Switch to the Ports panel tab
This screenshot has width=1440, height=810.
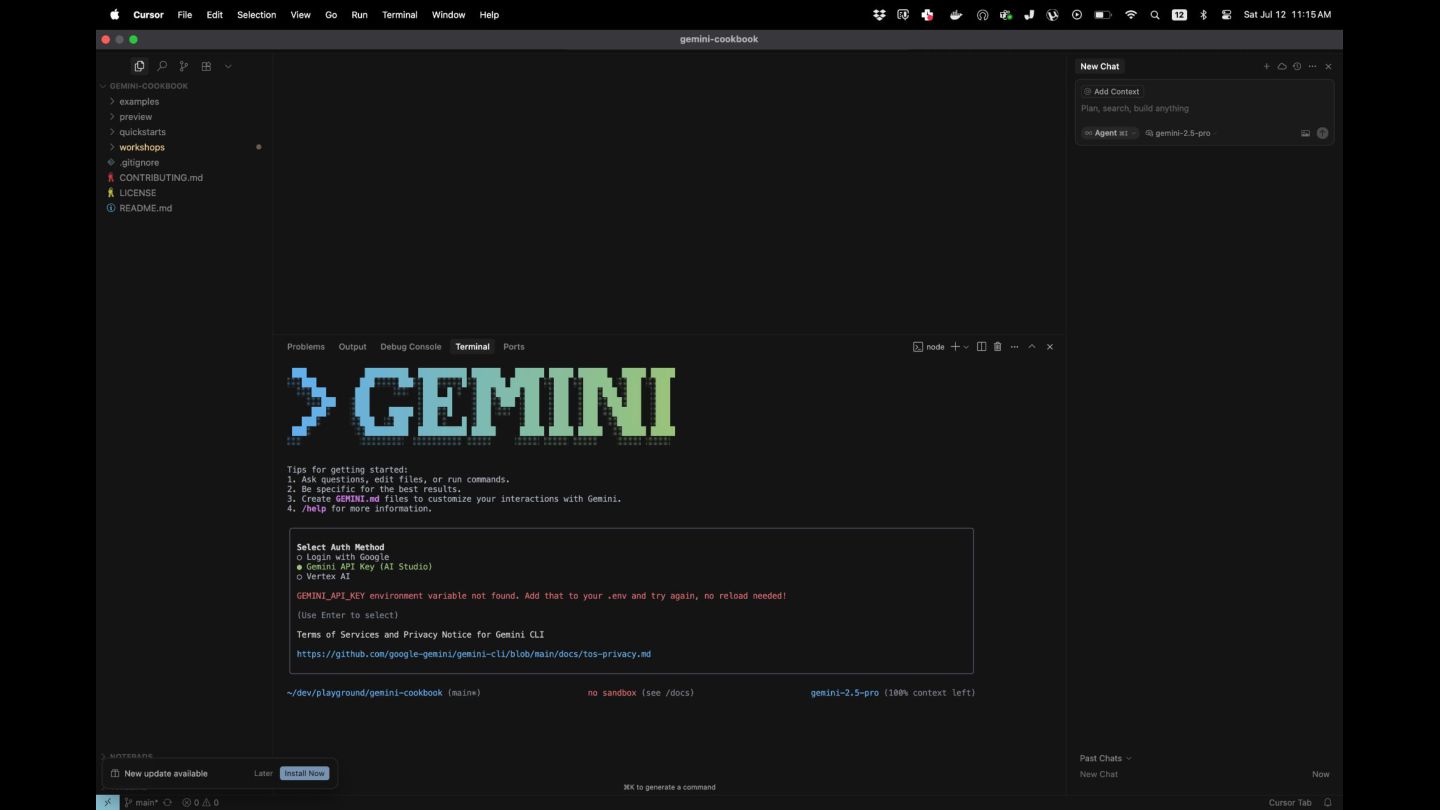tap(514, 347)
